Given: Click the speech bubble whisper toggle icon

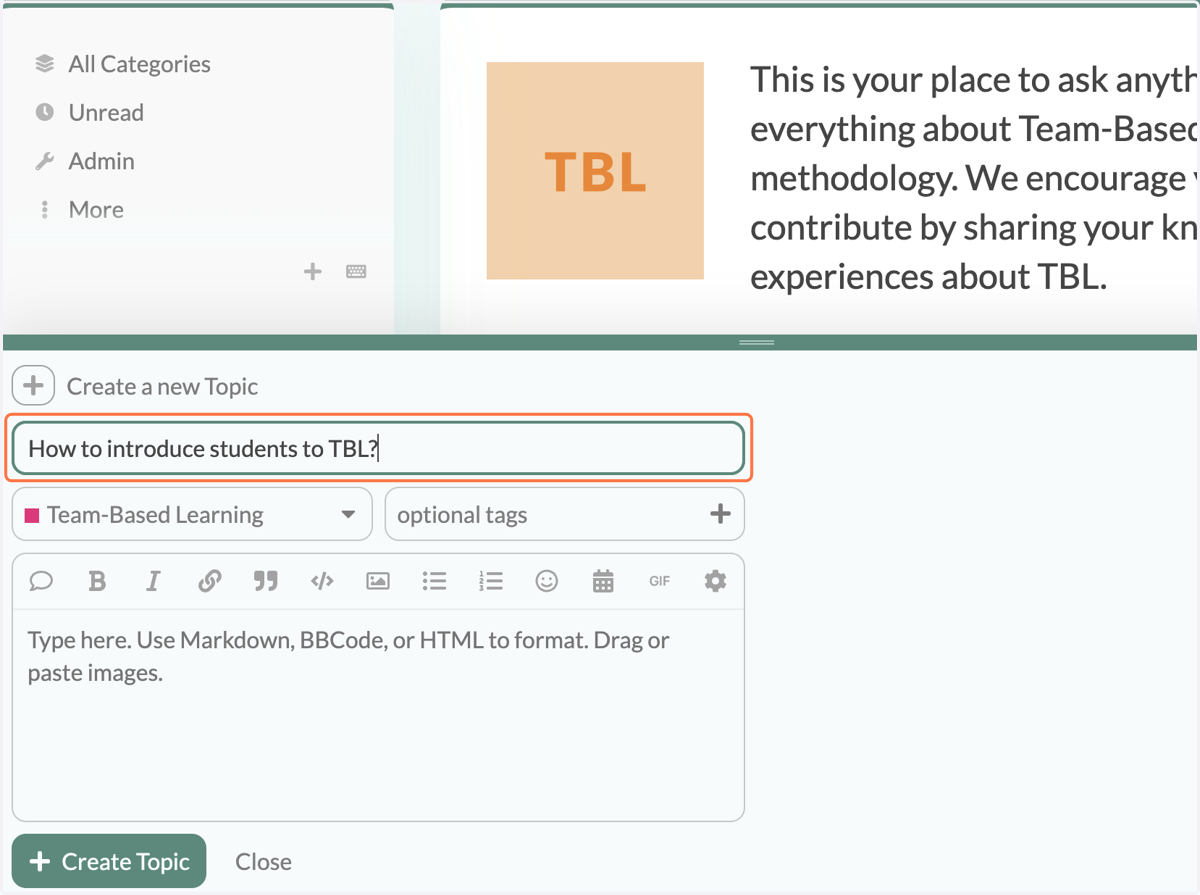Looking at the screenshot, I should [41, 581].
